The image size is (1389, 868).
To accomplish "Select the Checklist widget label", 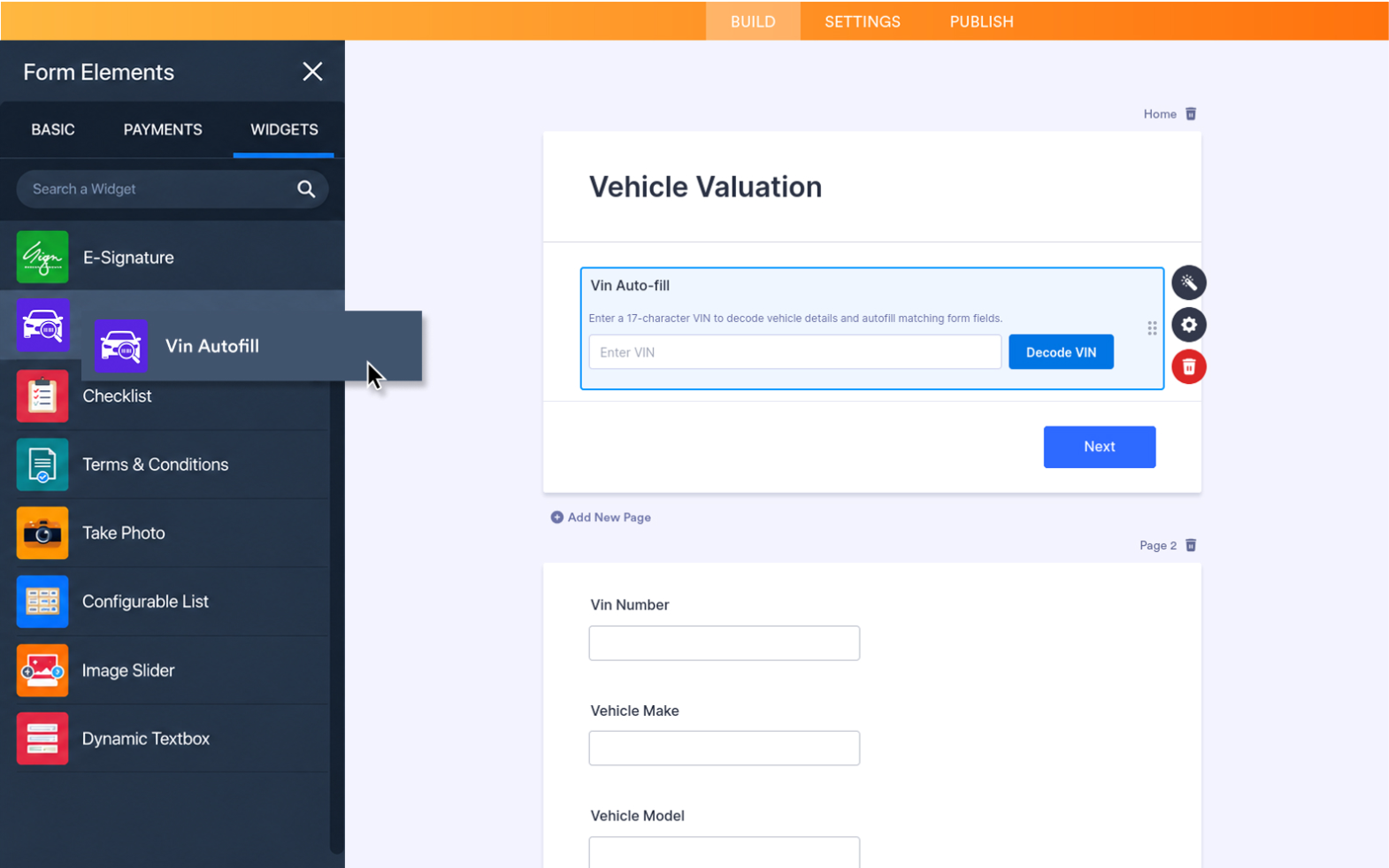I will click(x=117, y=396).
